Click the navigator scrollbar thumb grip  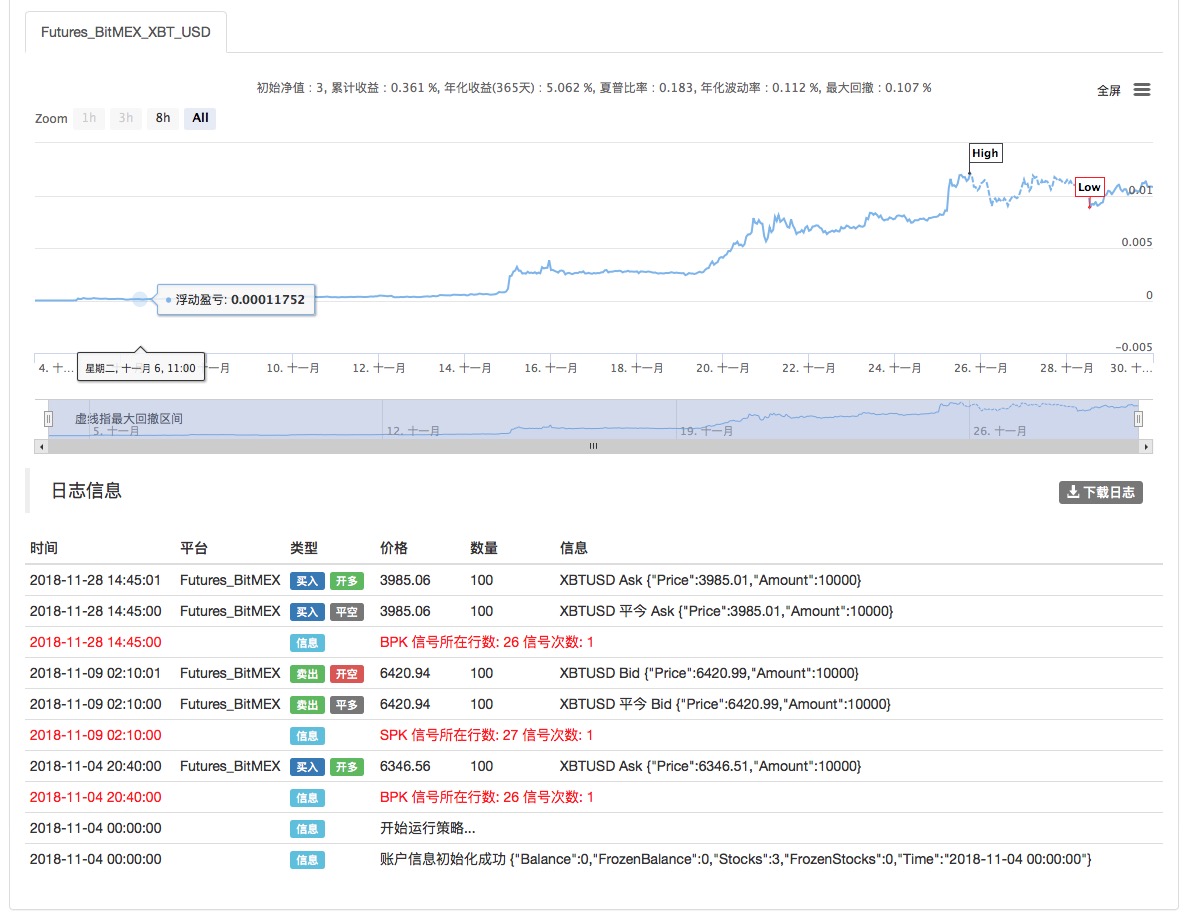[593, 447]
